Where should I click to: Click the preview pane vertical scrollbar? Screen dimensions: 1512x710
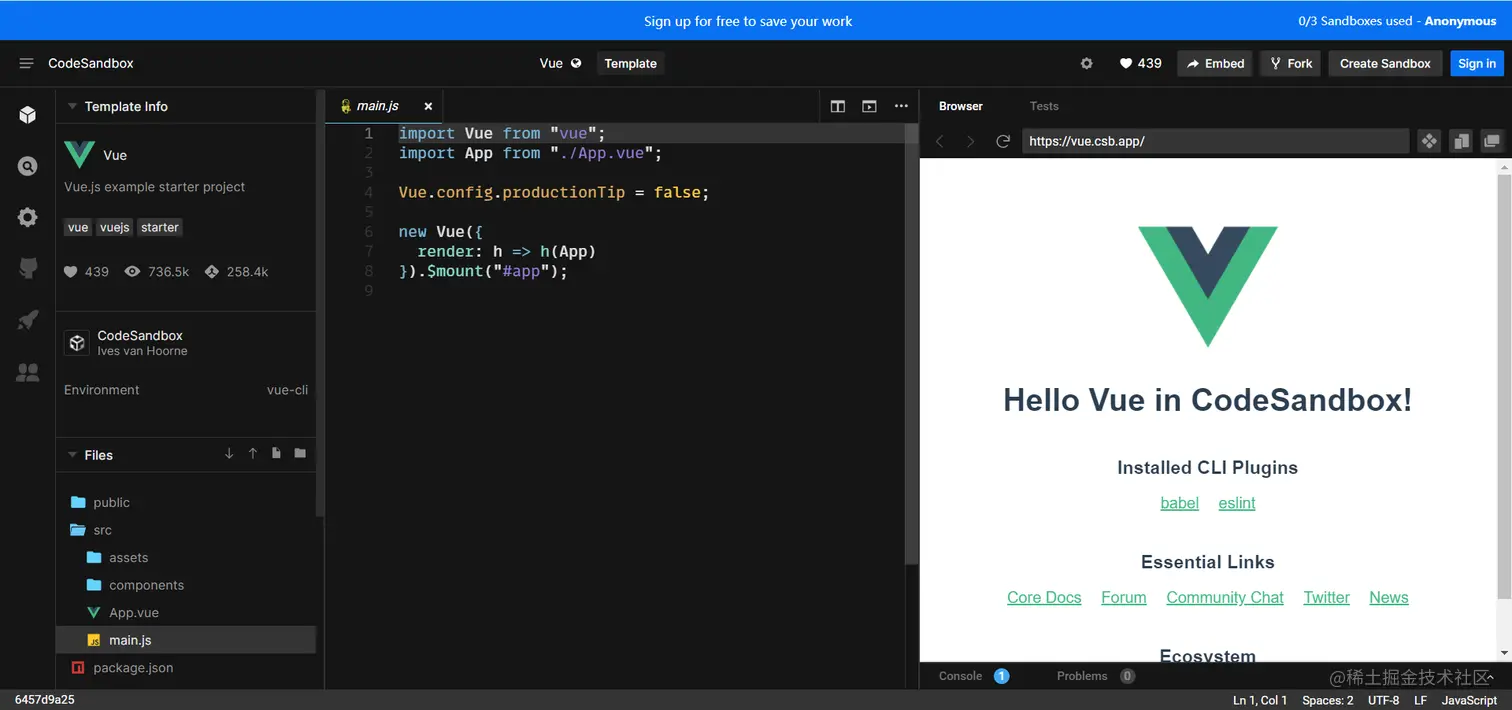pos(1504,385)
